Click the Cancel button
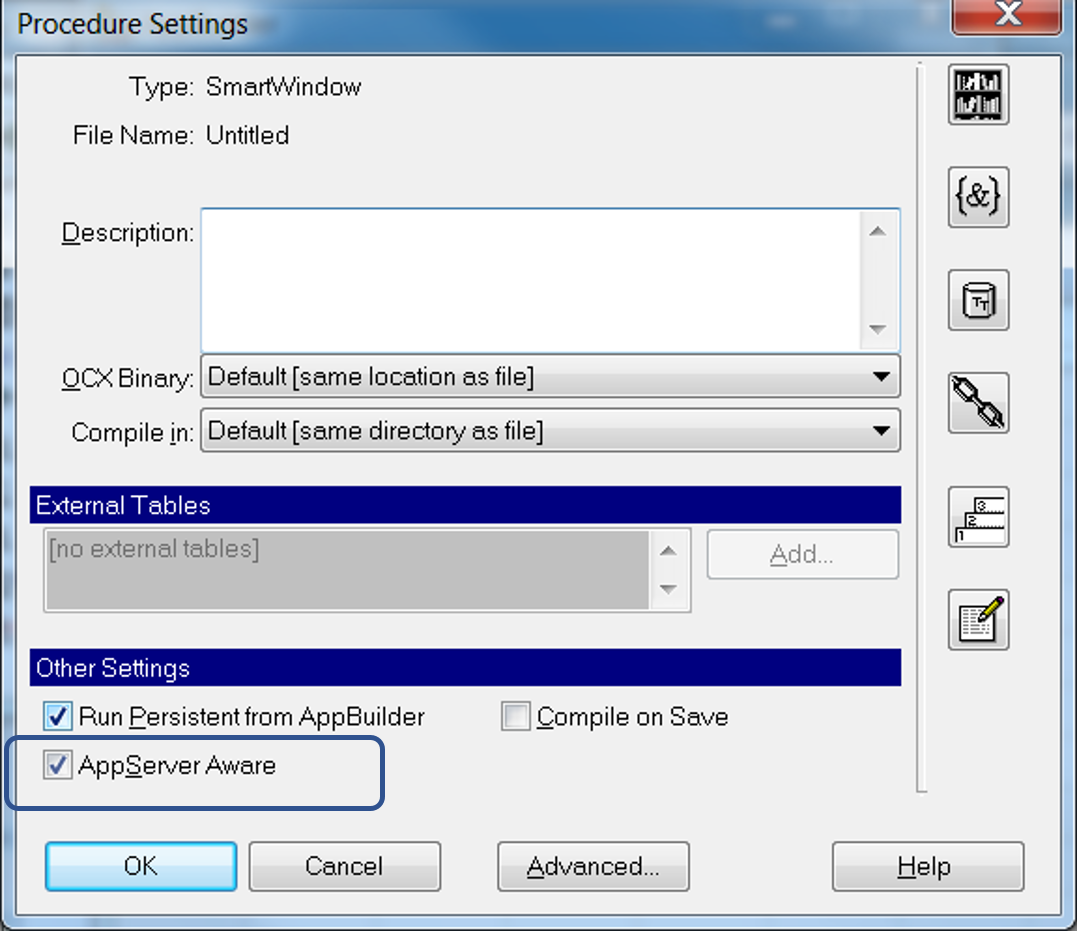This screenshot has height=931, width=1077. 344,866
